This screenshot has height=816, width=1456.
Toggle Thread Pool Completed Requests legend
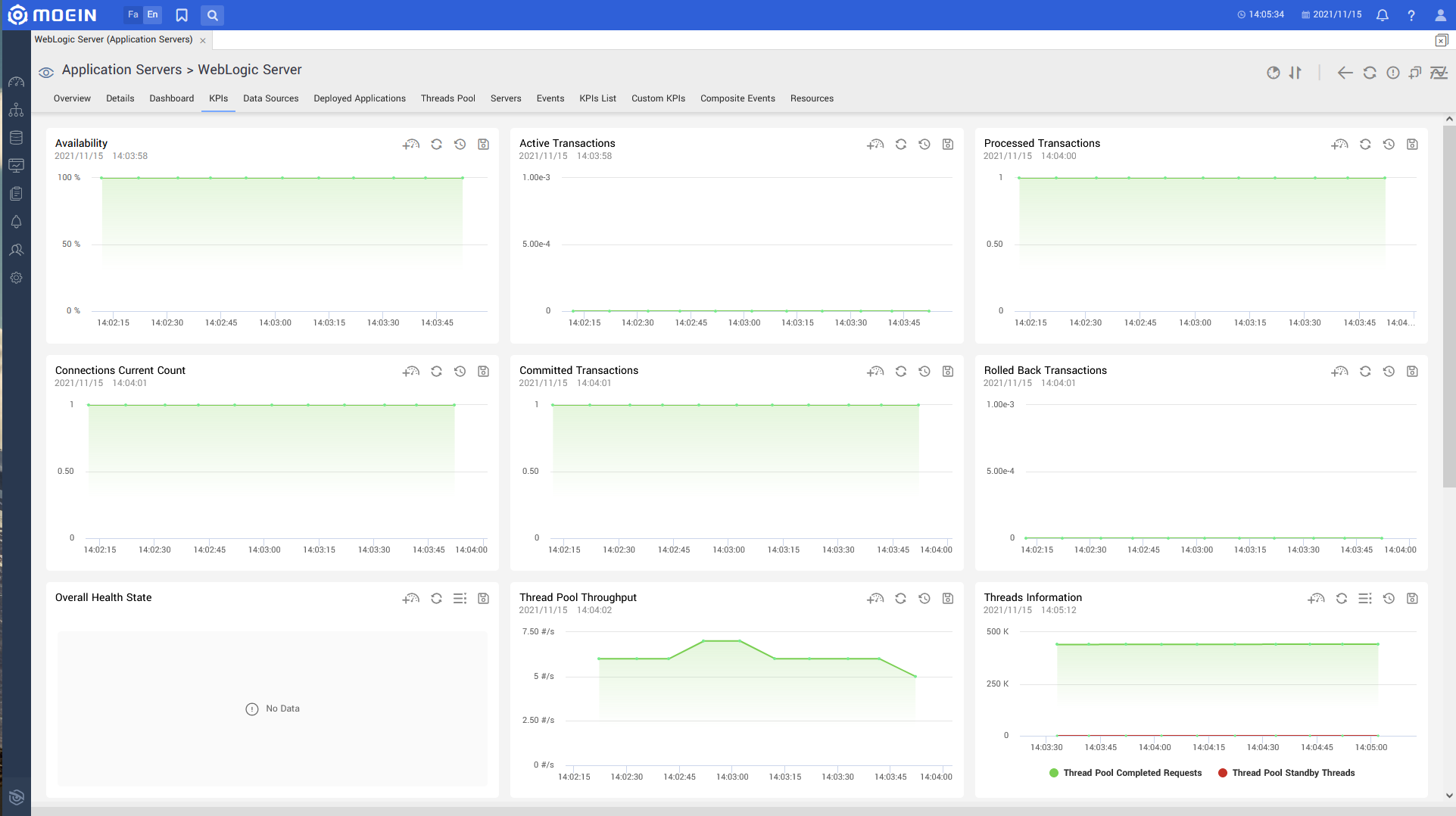click(1125, 773)
